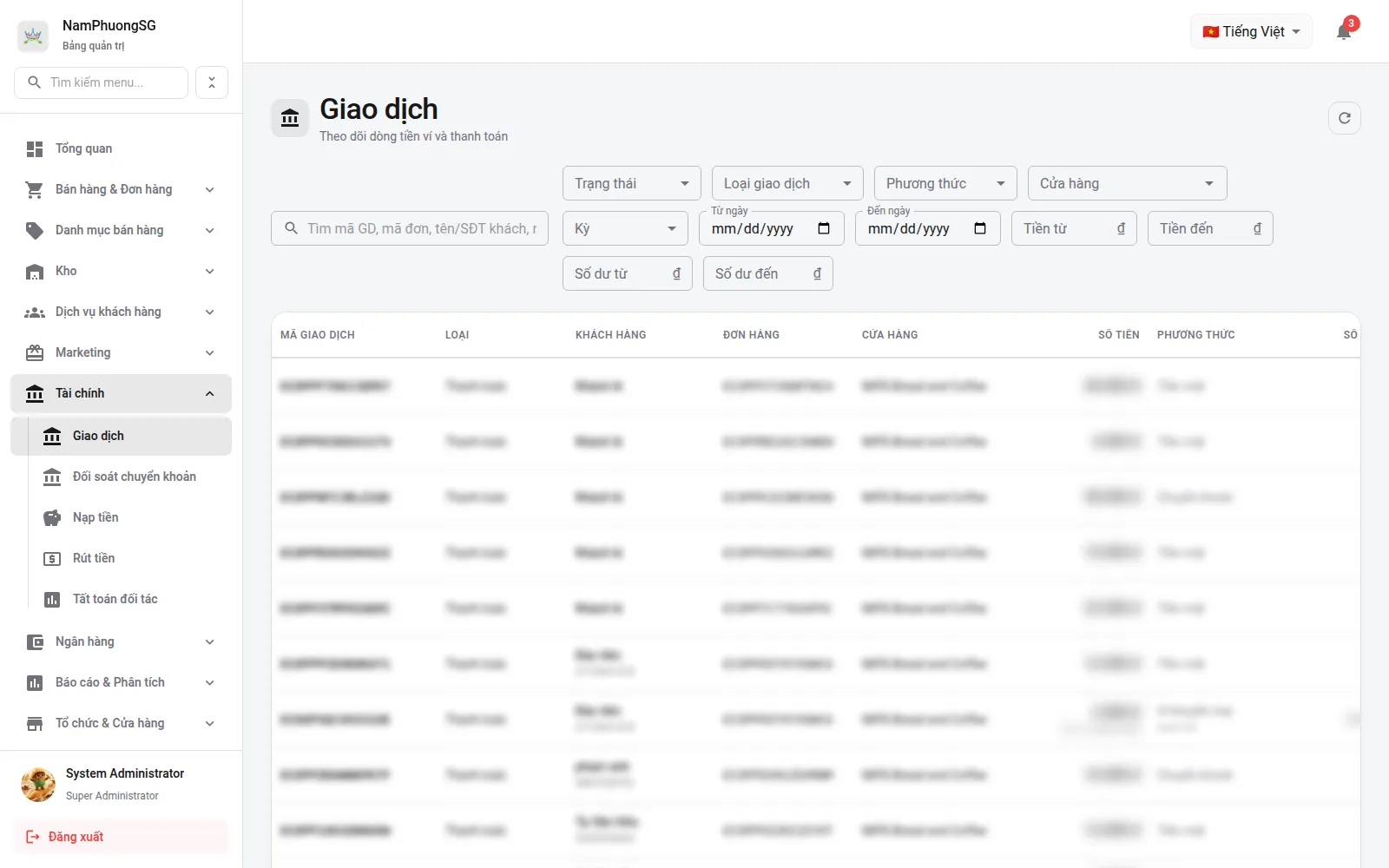Screen dimensions: 1389x868
Task: Open the Loại giao dịch dropdown
Action: (787, 183)
